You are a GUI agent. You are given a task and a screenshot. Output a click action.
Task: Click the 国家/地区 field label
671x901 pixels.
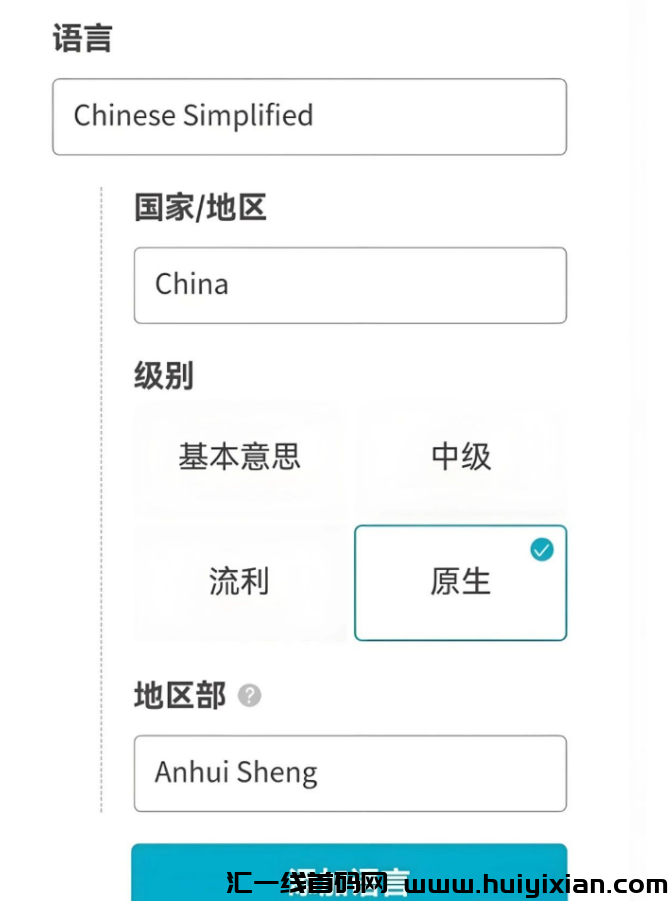click(x=200, y=208)
